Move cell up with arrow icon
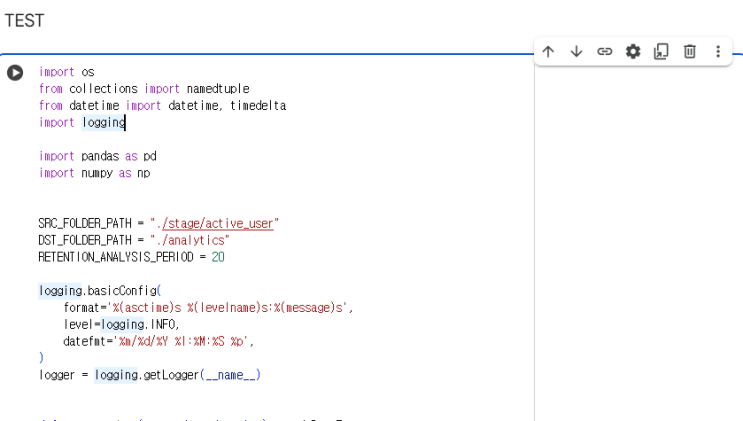 pos(548,51)
